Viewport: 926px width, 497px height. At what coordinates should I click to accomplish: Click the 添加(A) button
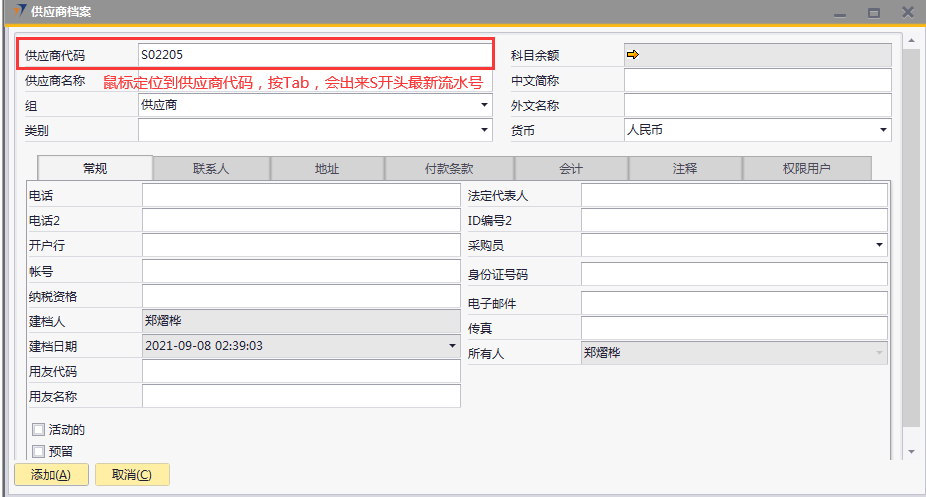51,475
